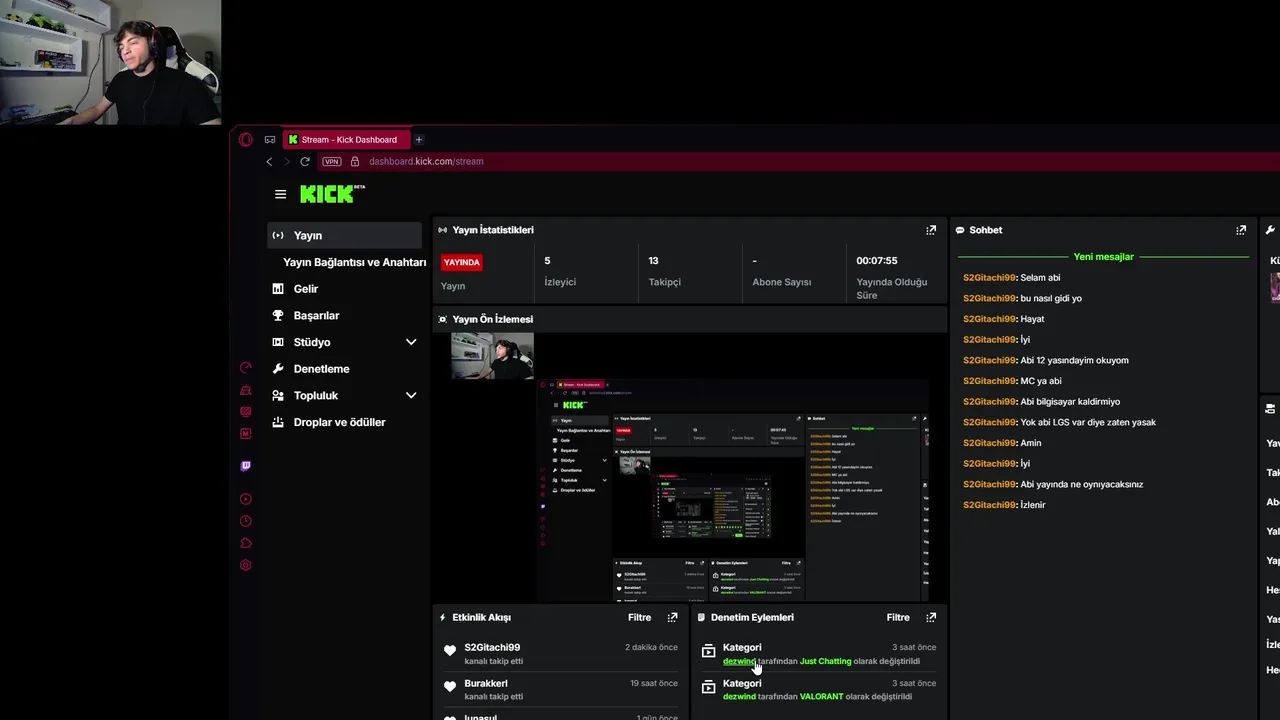
Task: Pop out the Denetim Eylemleri panel
Action: 931,618
